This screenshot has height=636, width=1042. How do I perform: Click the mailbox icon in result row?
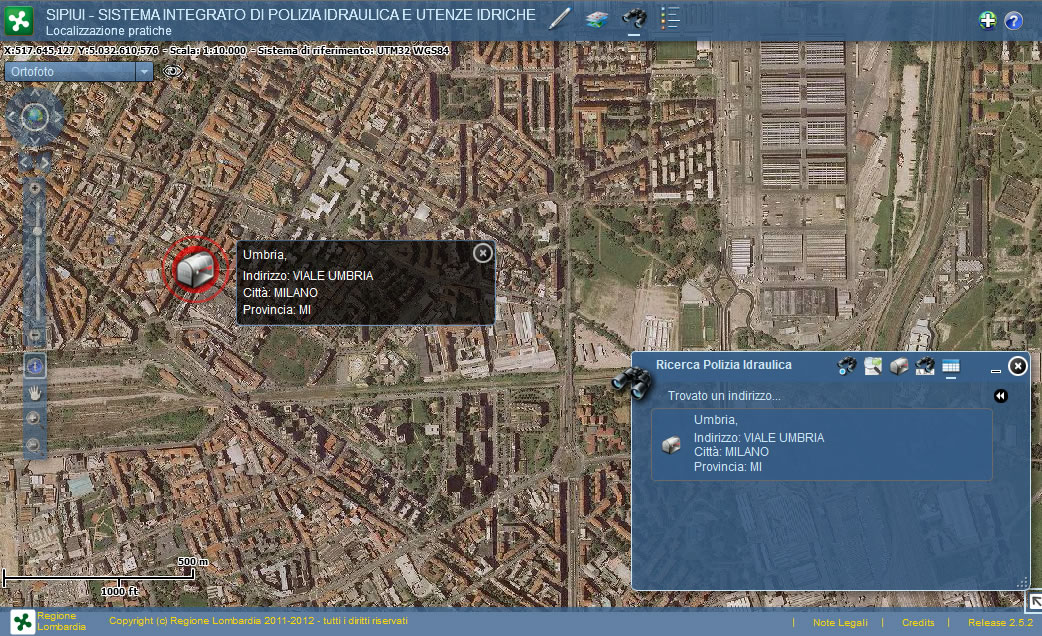pos(671,444)
